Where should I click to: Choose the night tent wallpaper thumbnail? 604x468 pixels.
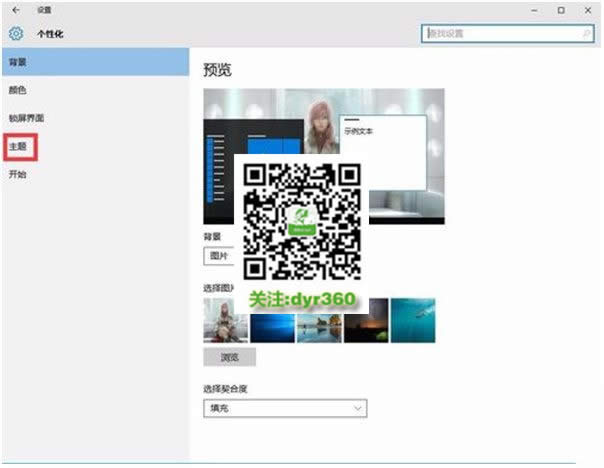(x=366, y=320)
